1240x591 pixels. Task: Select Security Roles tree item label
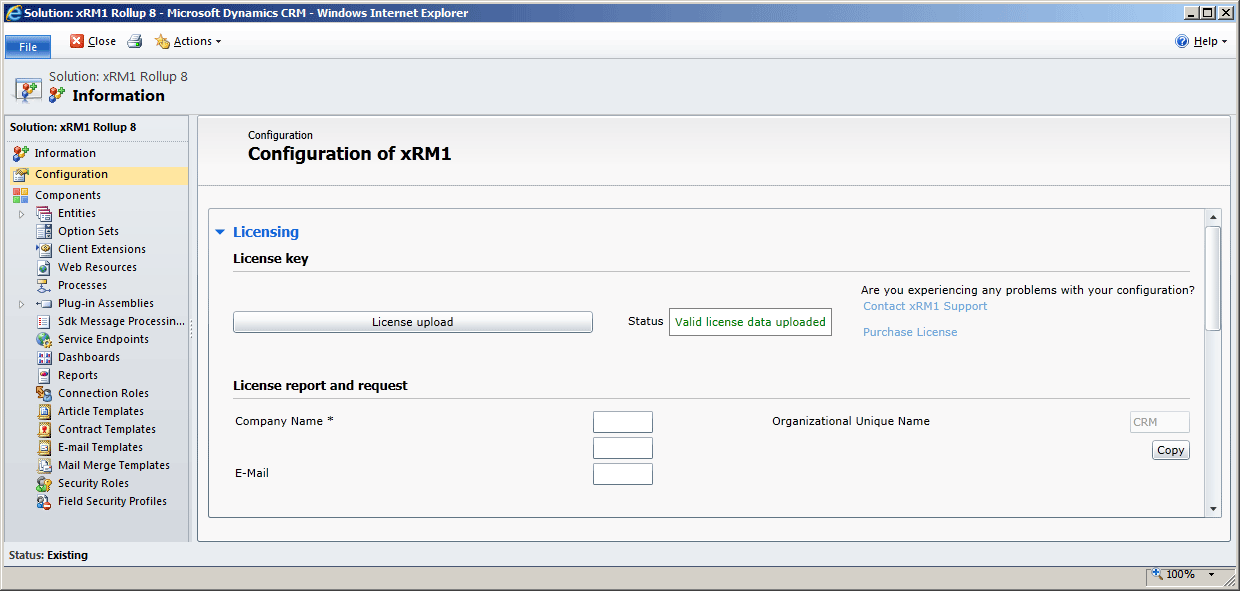point(93,483)
